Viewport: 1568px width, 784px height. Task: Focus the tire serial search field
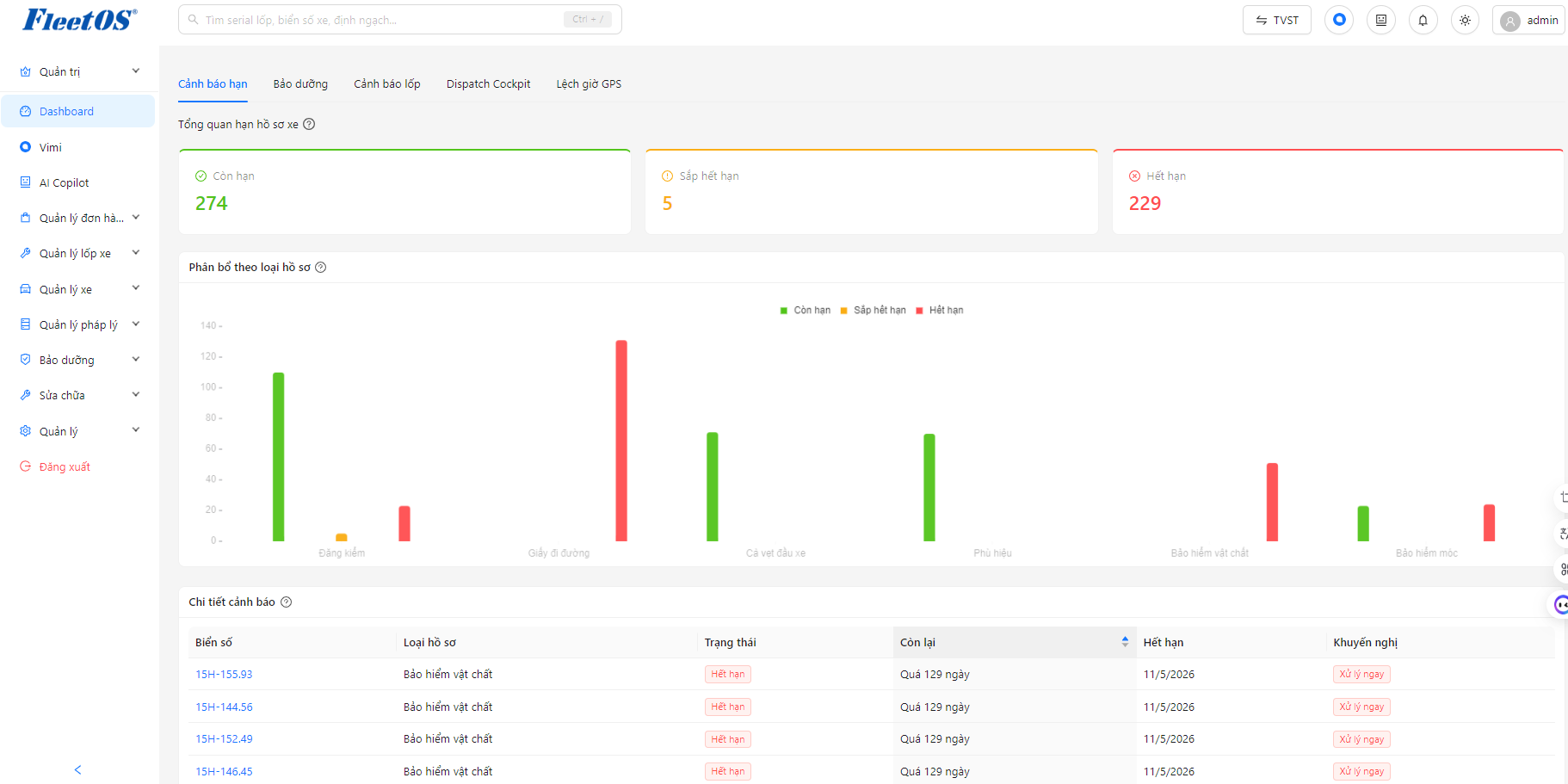coord(399,20)
